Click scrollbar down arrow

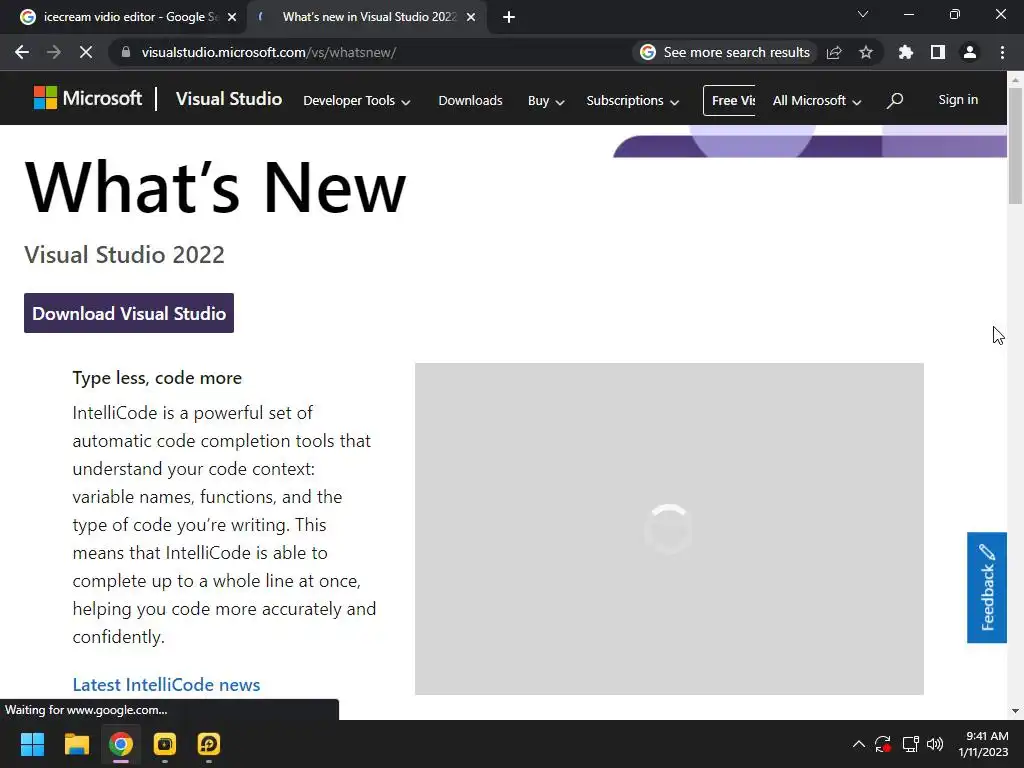coord(1015,711)
